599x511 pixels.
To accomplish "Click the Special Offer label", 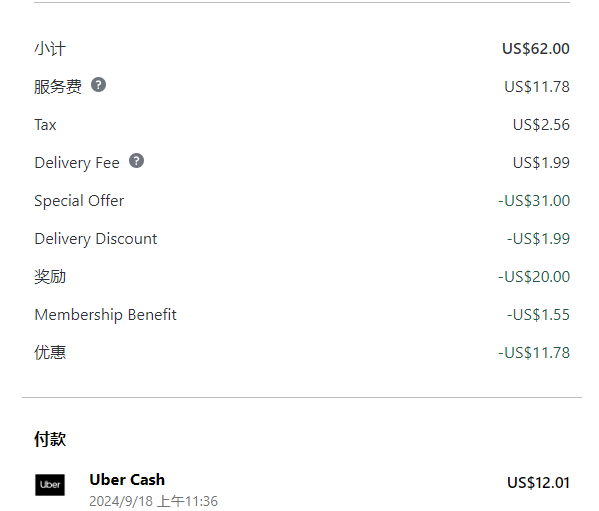I will pos(79,201).
